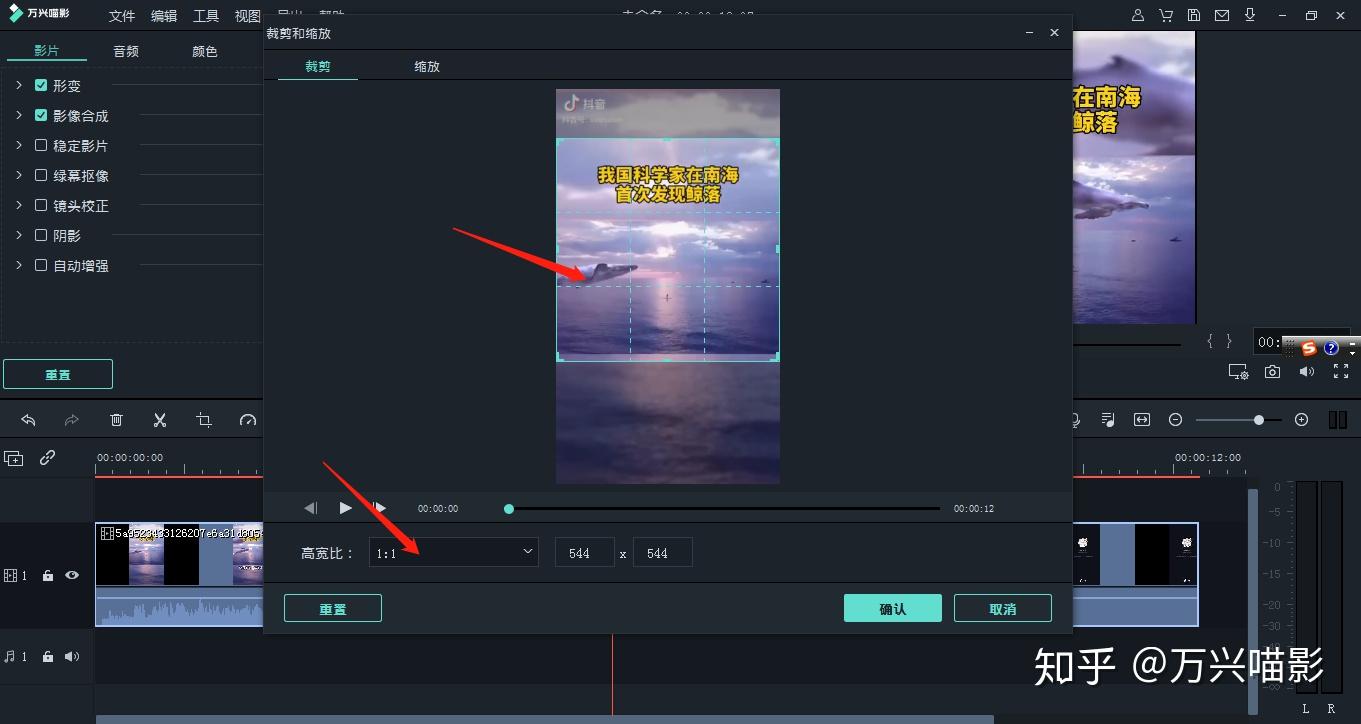Uncheck the 影像合成 checkbox

click(41, 115)
